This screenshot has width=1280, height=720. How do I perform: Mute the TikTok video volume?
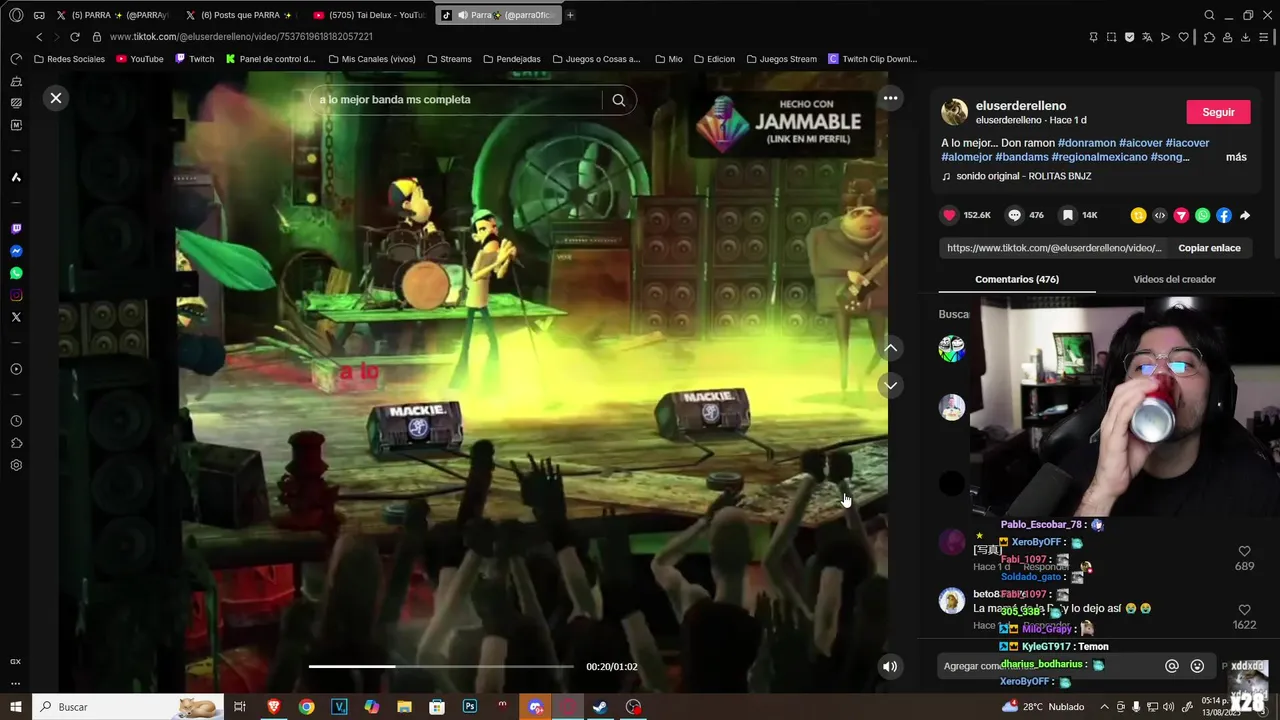click(x=889, y=667)
